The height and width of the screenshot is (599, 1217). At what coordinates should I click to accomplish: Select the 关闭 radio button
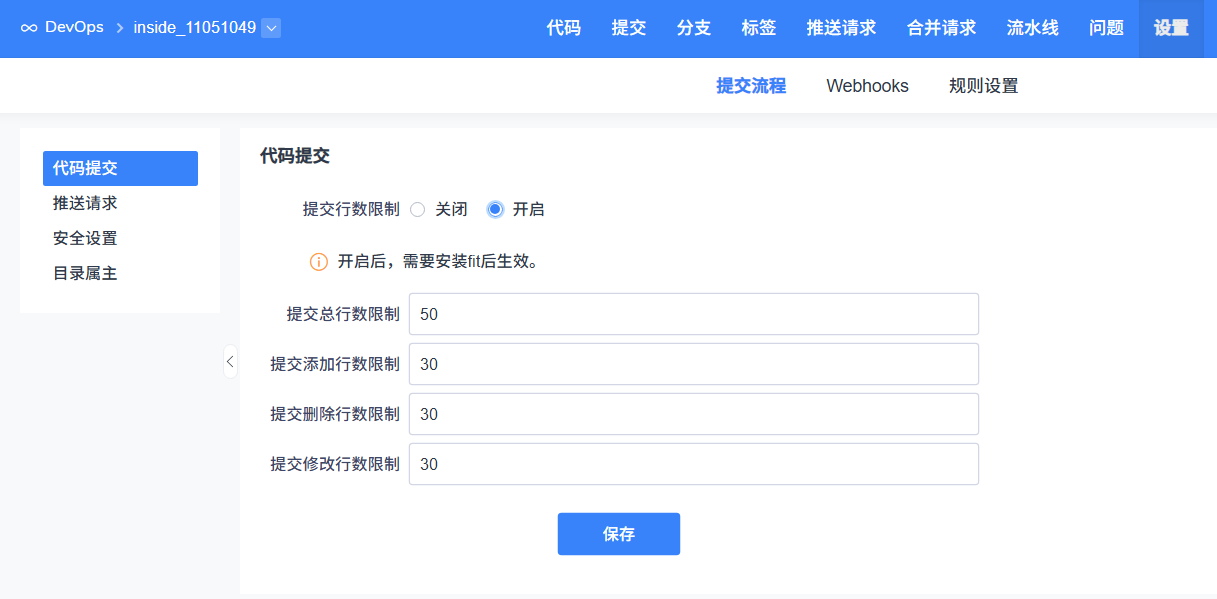click(418, 210)
